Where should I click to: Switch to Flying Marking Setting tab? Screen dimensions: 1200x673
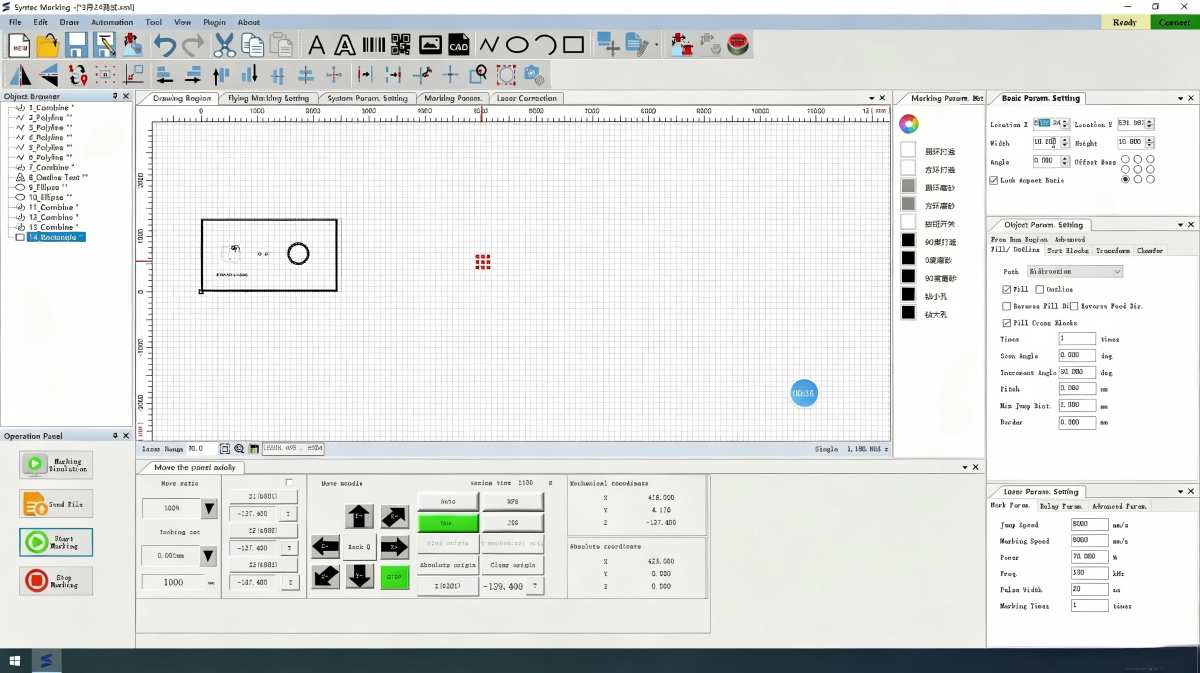[268, 98]
